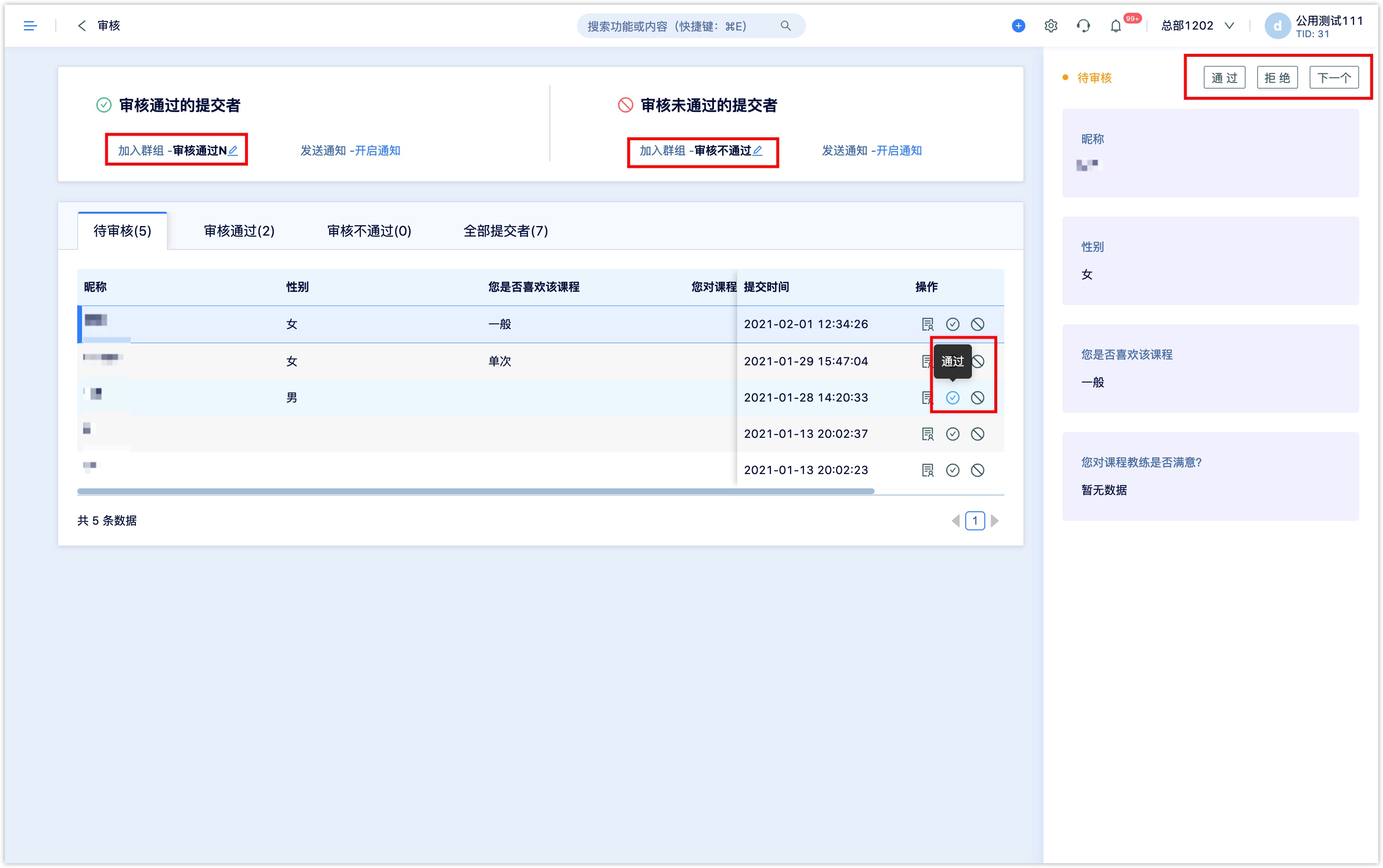The height and width of the screenshot is (868, 1383).
Task: Approve the 2021-02-01 12:34:26 submission
Action: [953, 324]
